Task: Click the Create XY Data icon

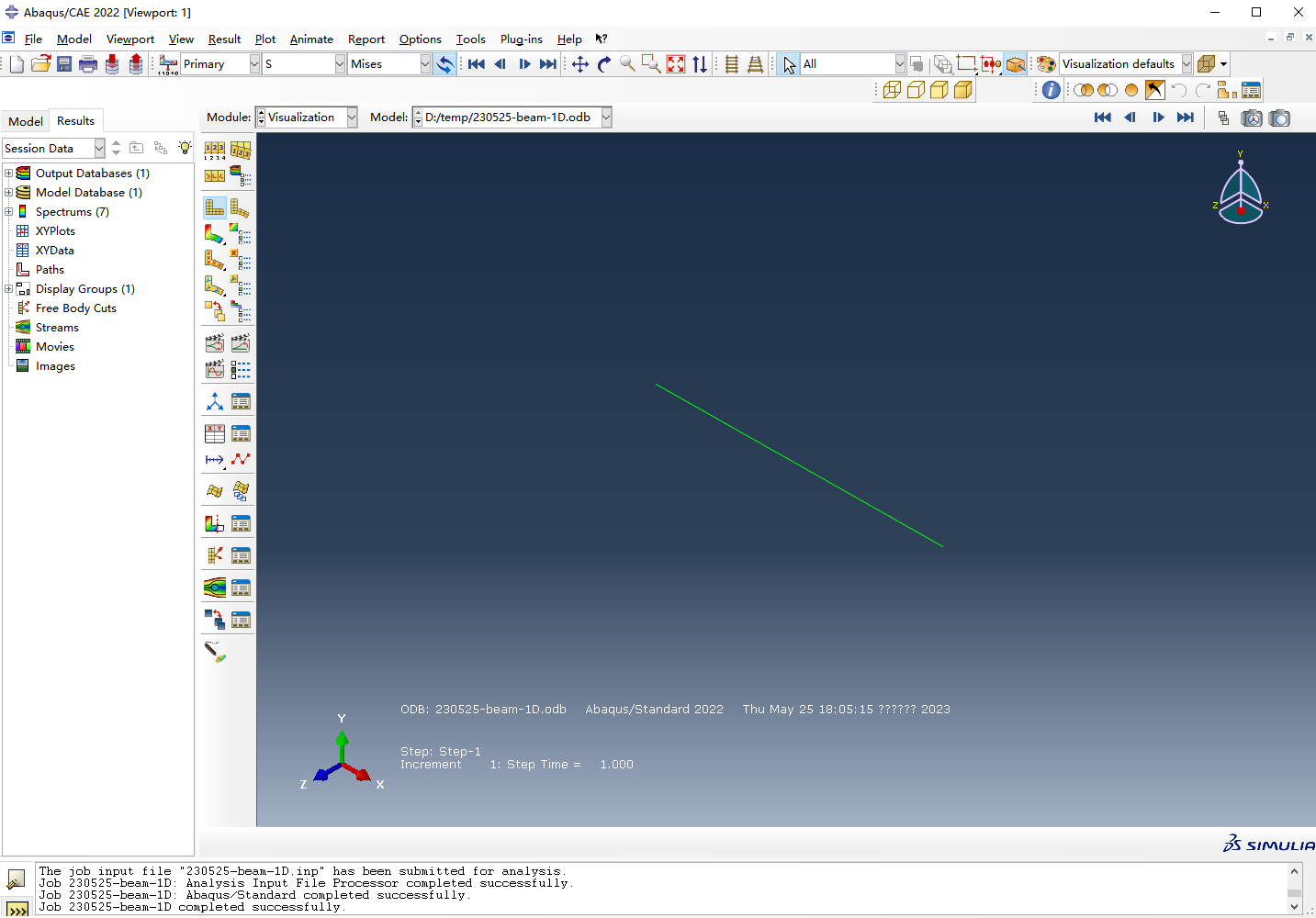Action: [x=214, y=433]
